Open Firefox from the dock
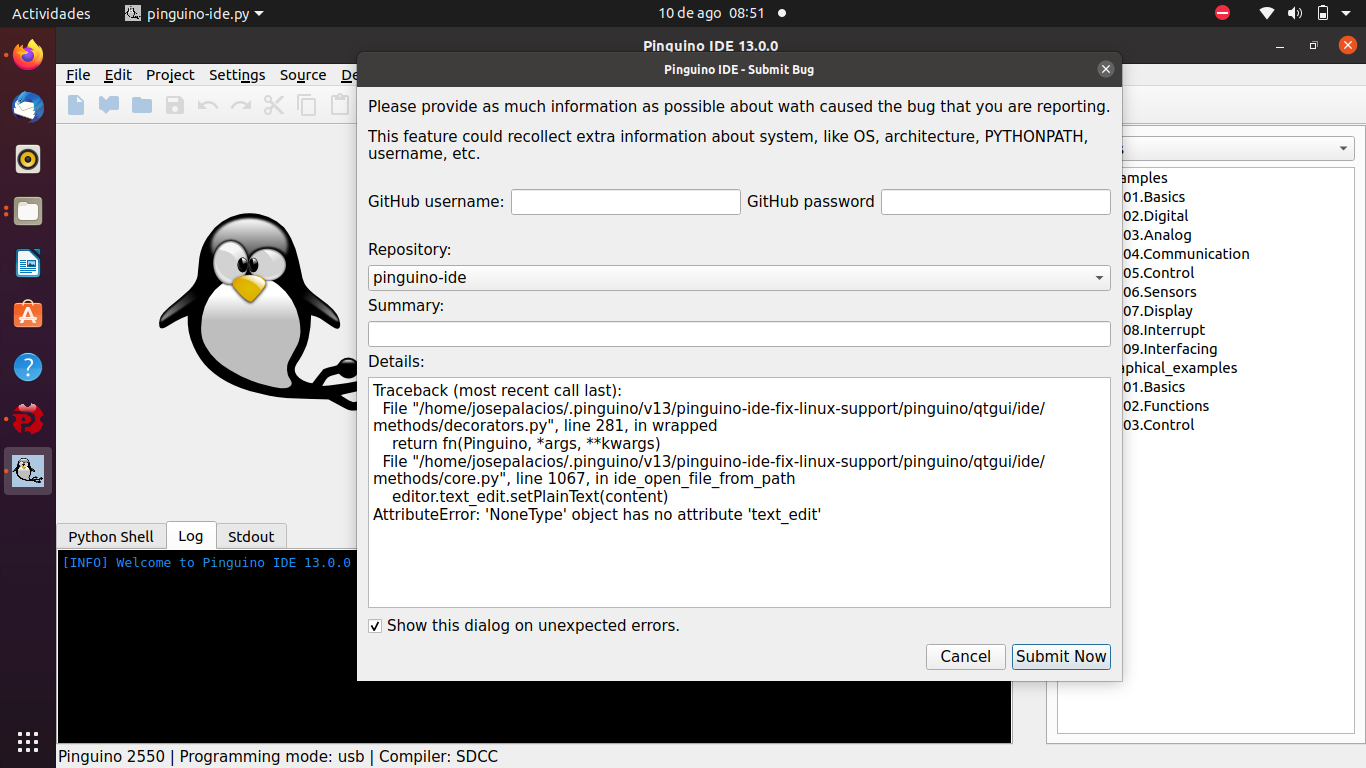This screenshot has width=1366, height=768. (28, 55)
